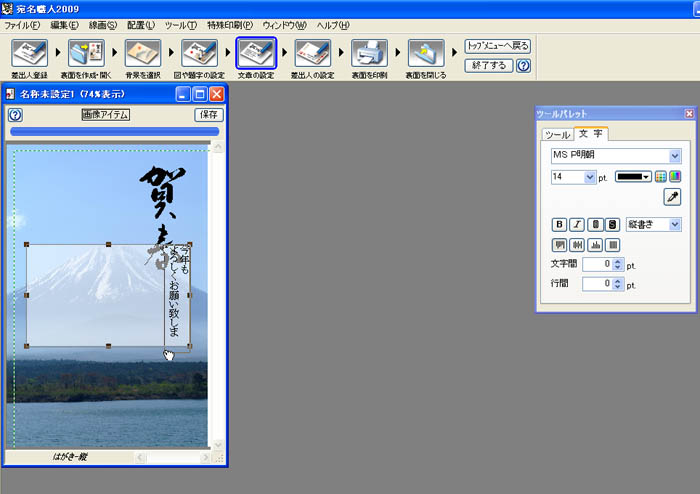Open the 図や題字の設定 step icon
Viewport: 700px width, 494px height.
(x=199, y=55)
